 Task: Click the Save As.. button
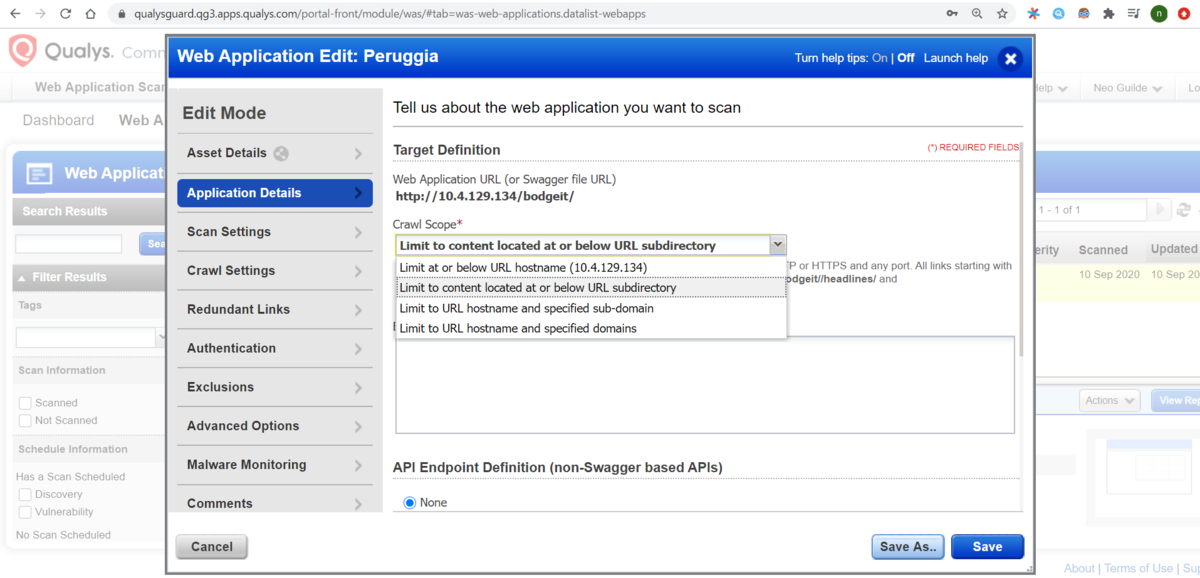[908, 547]
